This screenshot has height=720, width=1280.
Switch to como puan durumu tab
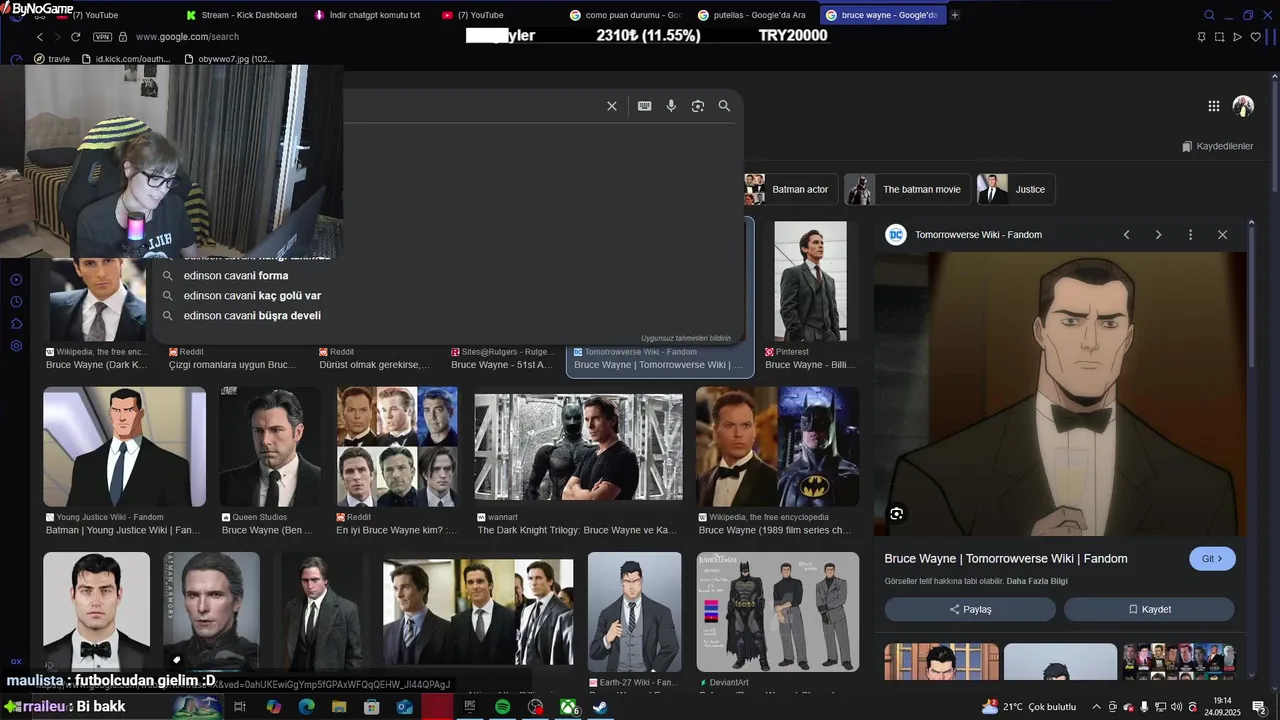pos(626,15)
